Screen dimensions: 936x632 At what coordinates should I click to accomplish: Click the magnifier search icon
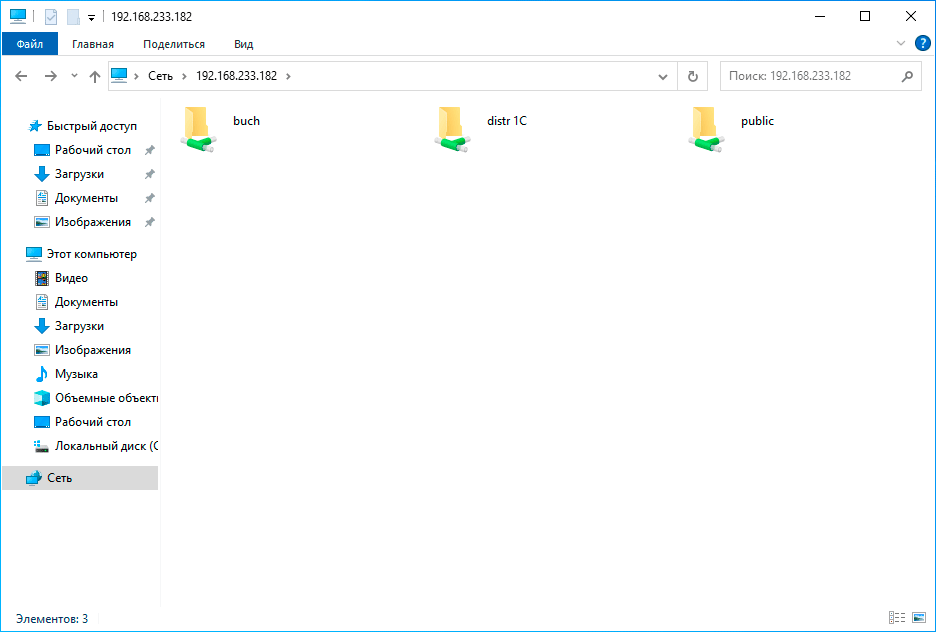907,76
